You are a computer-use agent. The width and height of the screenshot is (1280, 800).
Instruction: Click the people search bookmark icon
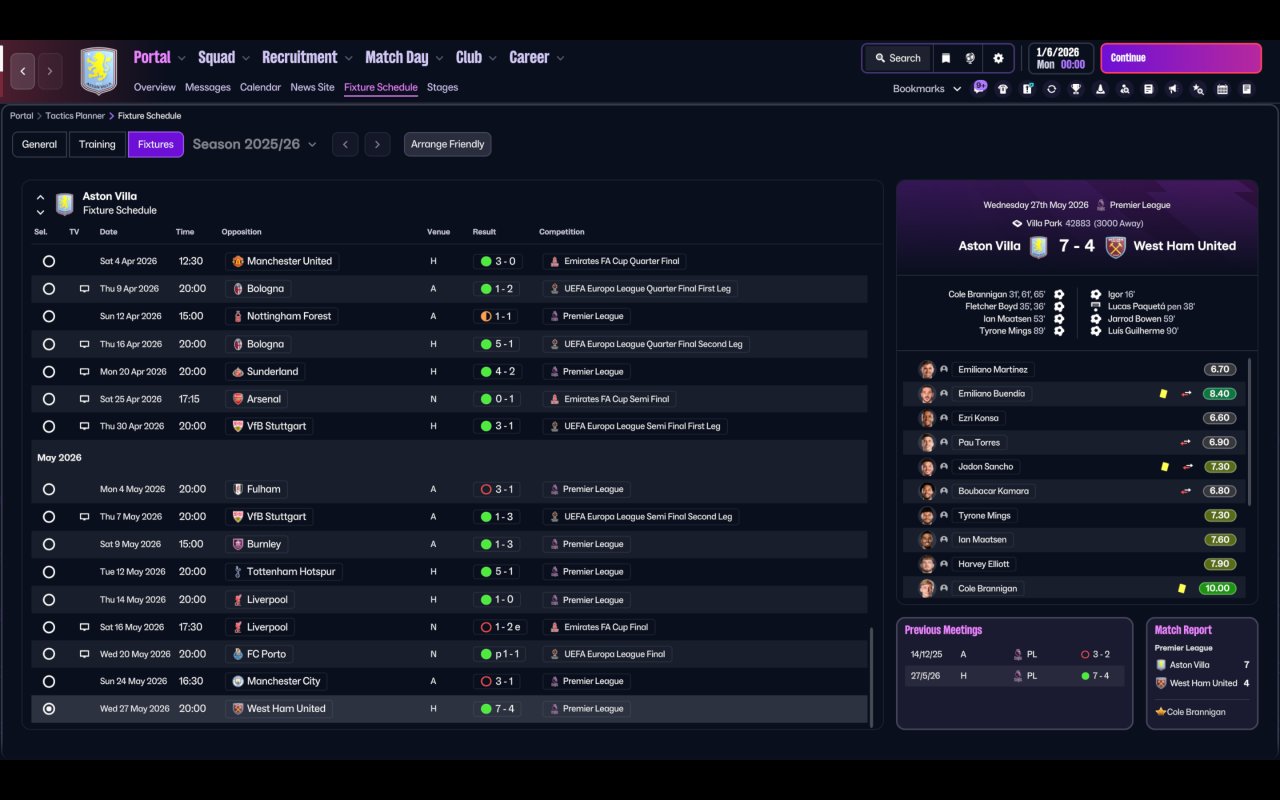(x=1125, y=89)
